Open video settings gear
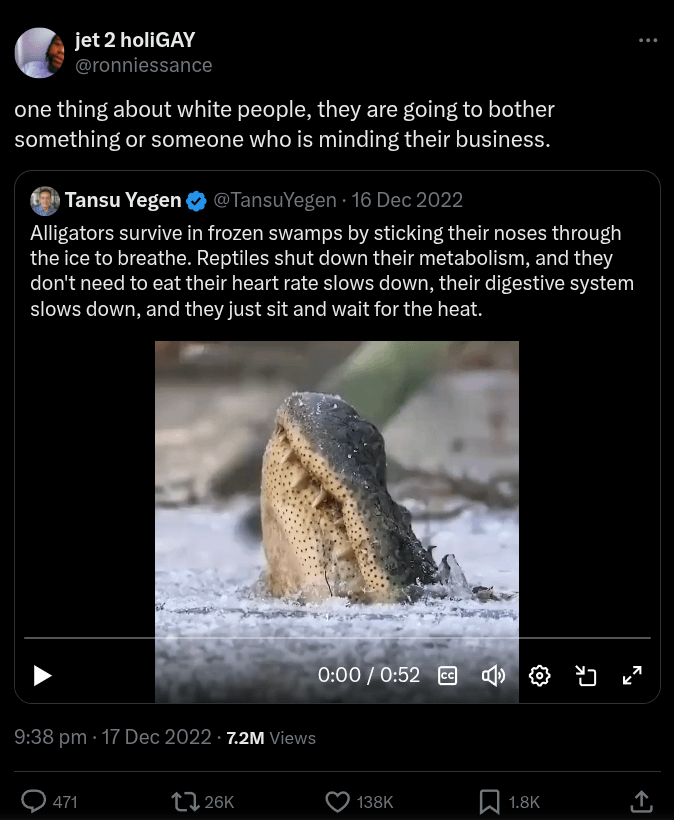The height and width of the screenshot is (820, 674). [x=540, y=676]
